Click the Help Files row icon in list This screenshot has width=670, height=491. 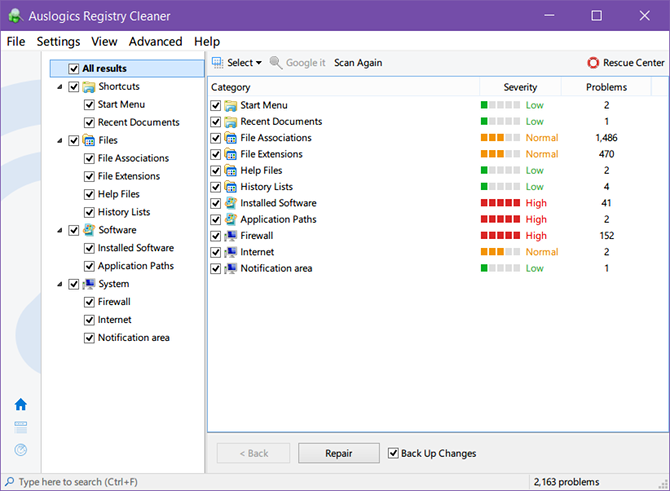click(x=231, y=171)
